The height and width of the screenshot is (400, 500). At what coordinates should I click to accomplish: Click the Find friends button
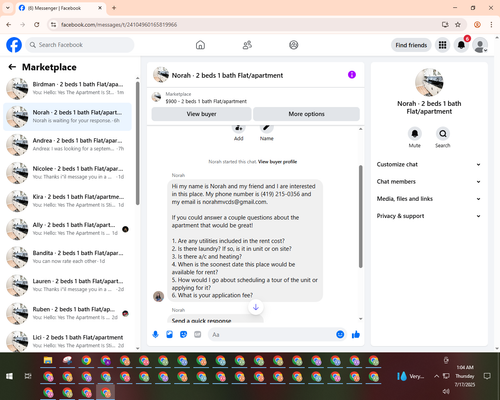click(411, 45)
